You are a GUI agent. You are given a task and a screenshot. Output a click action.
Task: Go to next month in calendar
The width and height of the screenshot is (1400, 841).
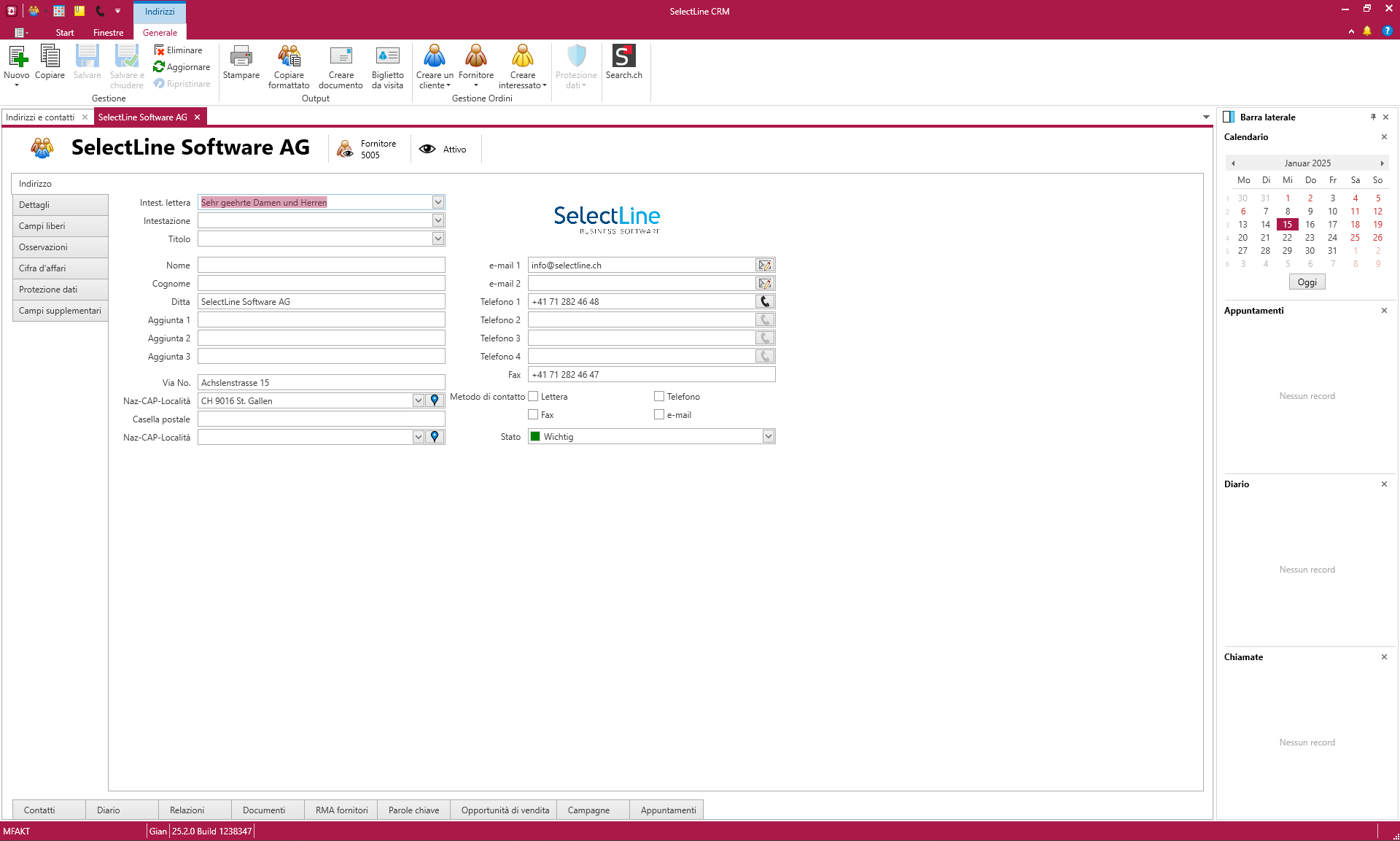[x=1382, y=163]
